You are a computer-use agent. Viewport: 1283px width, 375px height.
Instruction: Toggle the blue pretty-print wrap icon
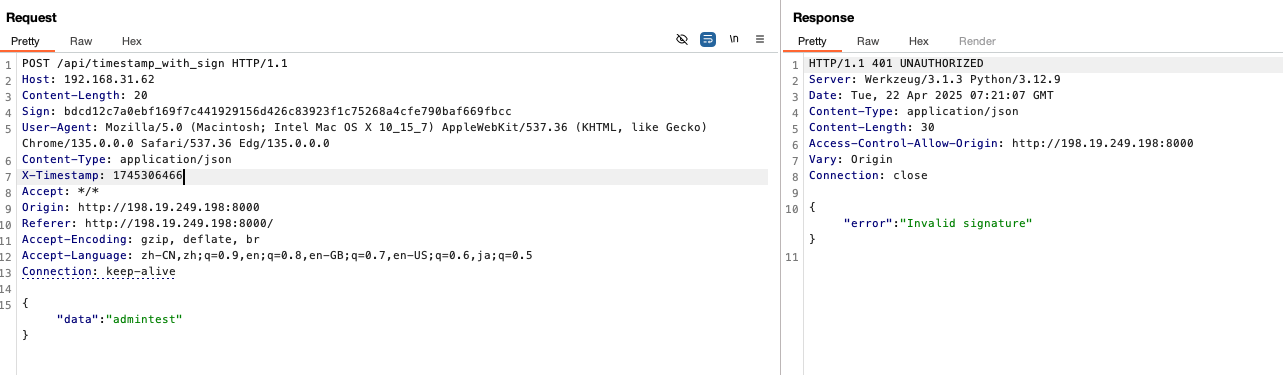point(708,39)
